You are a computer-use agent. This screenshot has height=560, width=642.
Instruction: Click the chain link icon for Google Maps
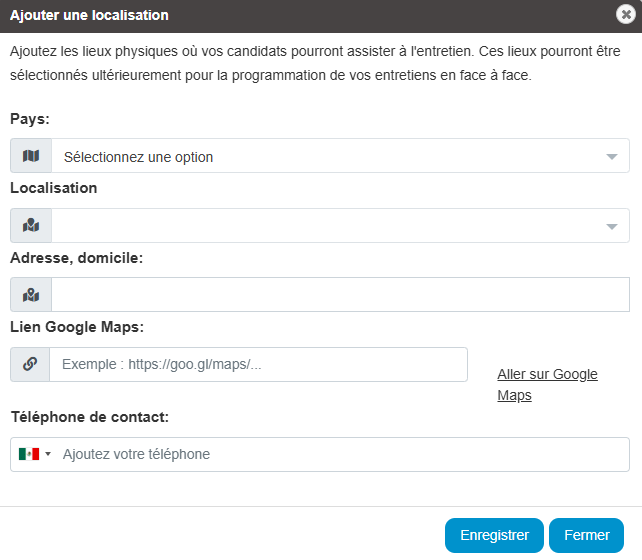coord(30,364)
